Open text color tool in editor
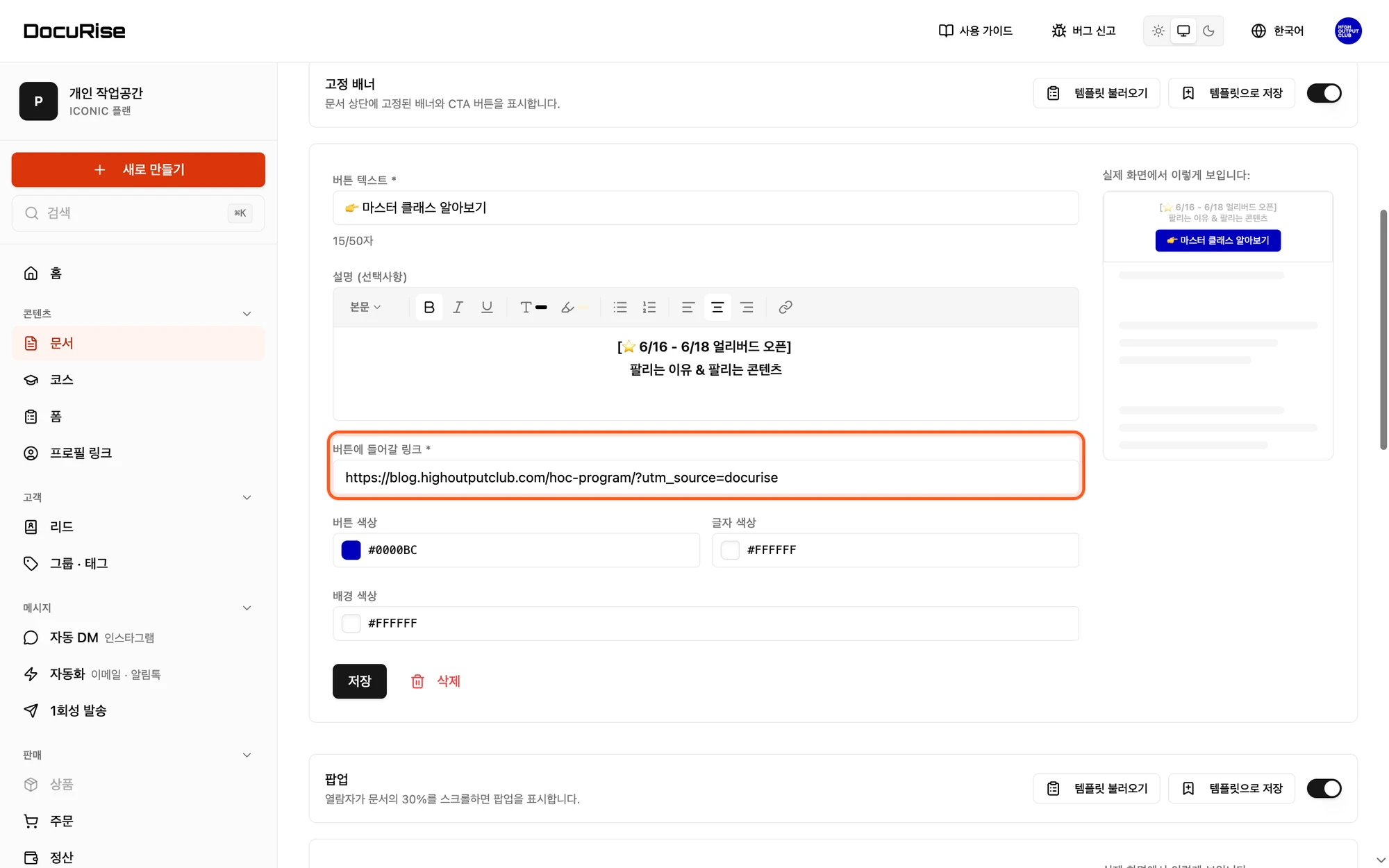This screenshot has width=1389, height=868. point(533,307)
